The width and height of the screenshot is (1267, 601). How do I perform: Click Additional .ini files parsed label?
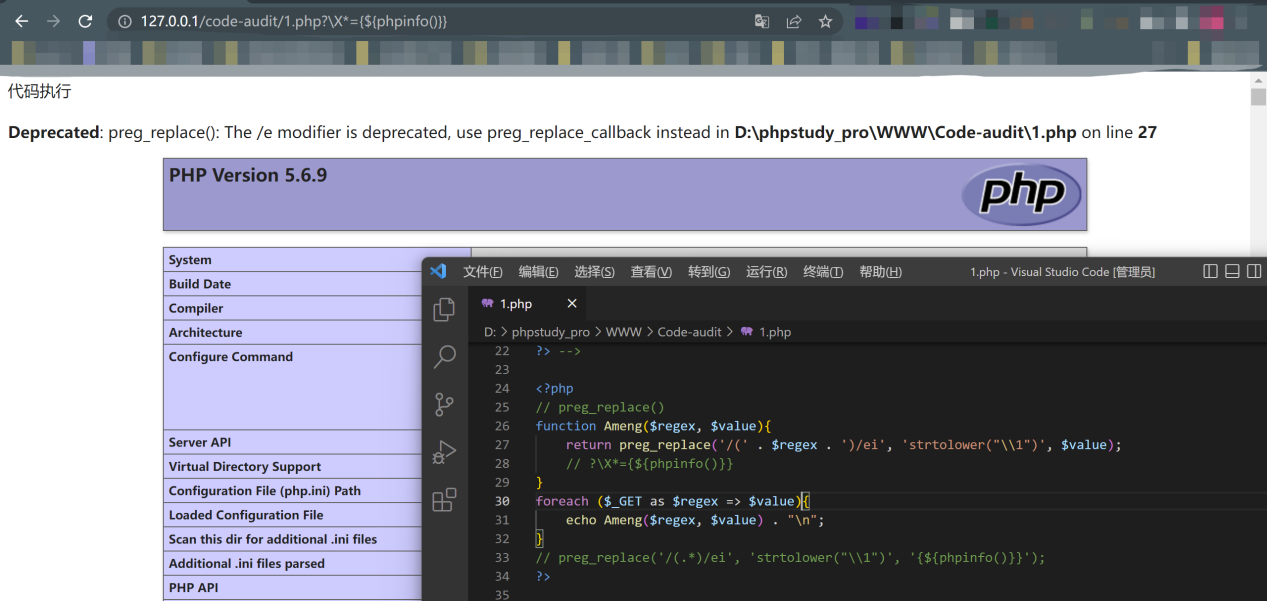click(247, 563)
